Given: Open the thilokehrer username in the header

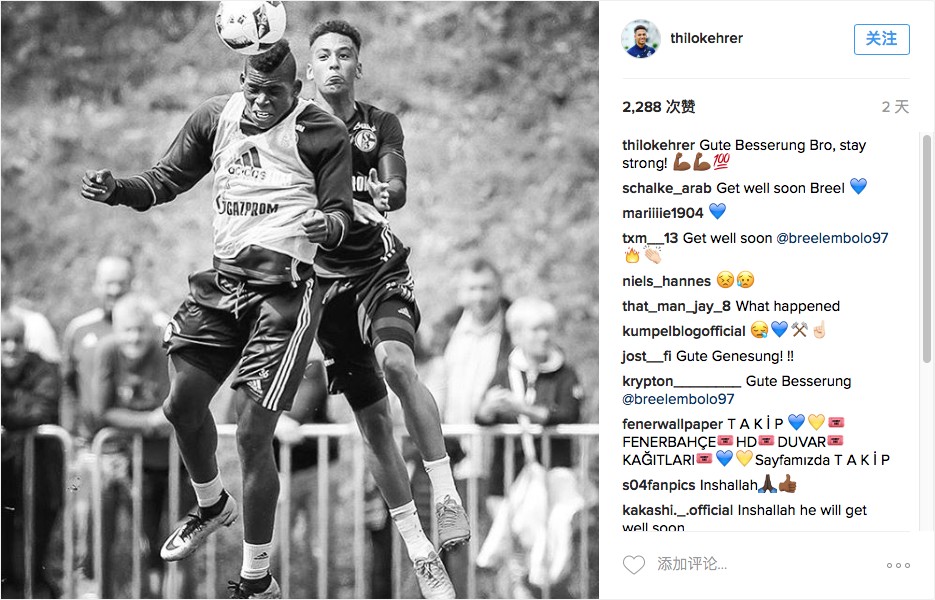Looking at the screenshot, I should 706,38.
